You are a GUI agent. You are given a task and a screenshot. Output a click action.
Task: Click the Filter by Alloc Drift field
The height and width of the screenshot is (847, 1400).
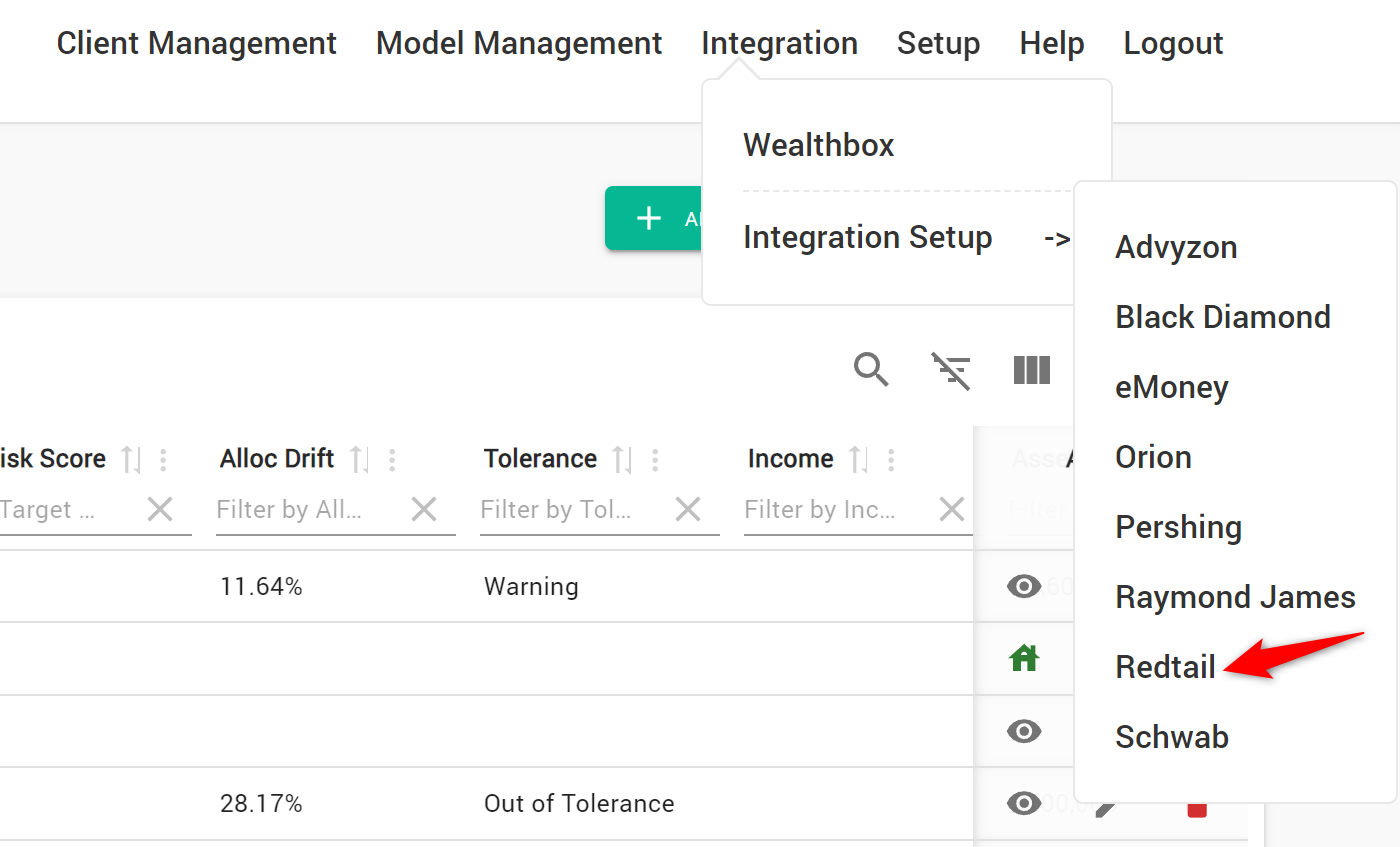point(308,510)
